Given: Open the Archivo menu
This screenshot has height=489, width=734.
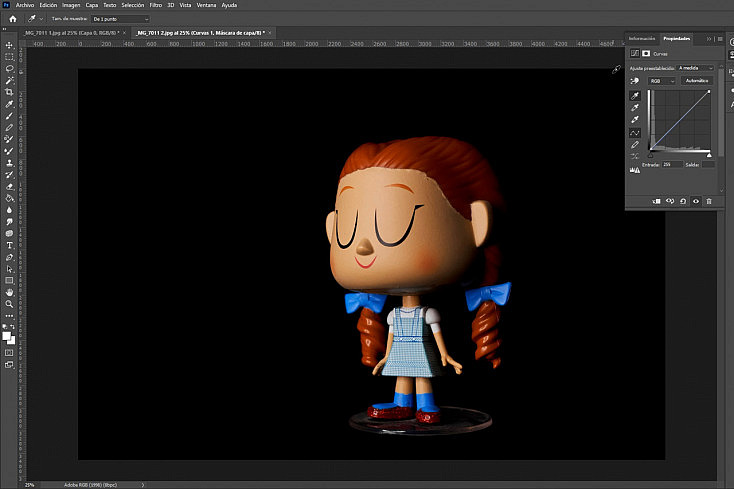Looking at the screenshot, I should [x=25, y=5].
